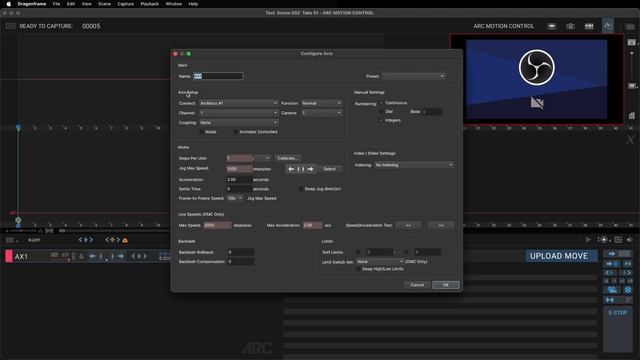Open the Apple menu

(9, 4)
